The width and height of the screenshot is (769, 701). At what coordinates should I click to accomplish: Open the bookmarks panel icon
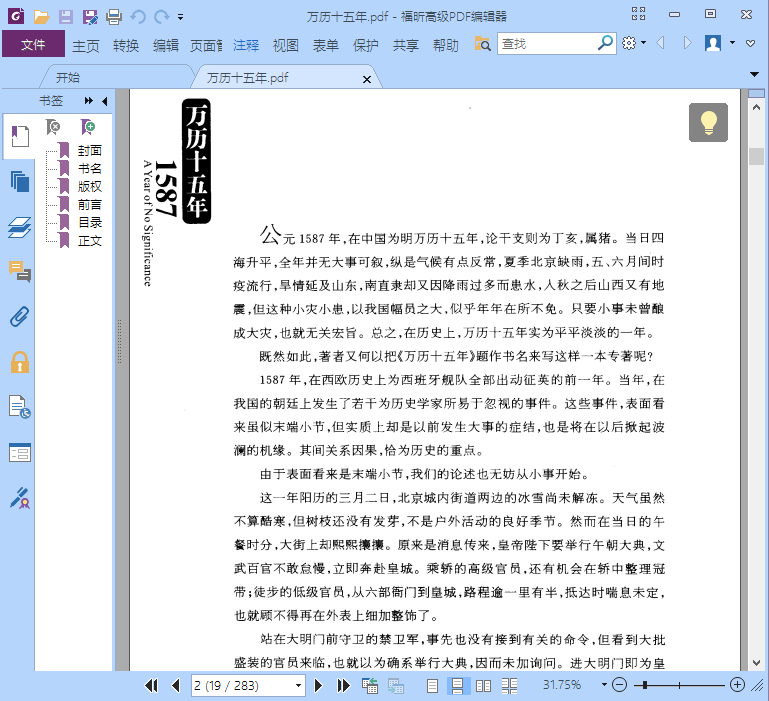(x=20, y=136)
